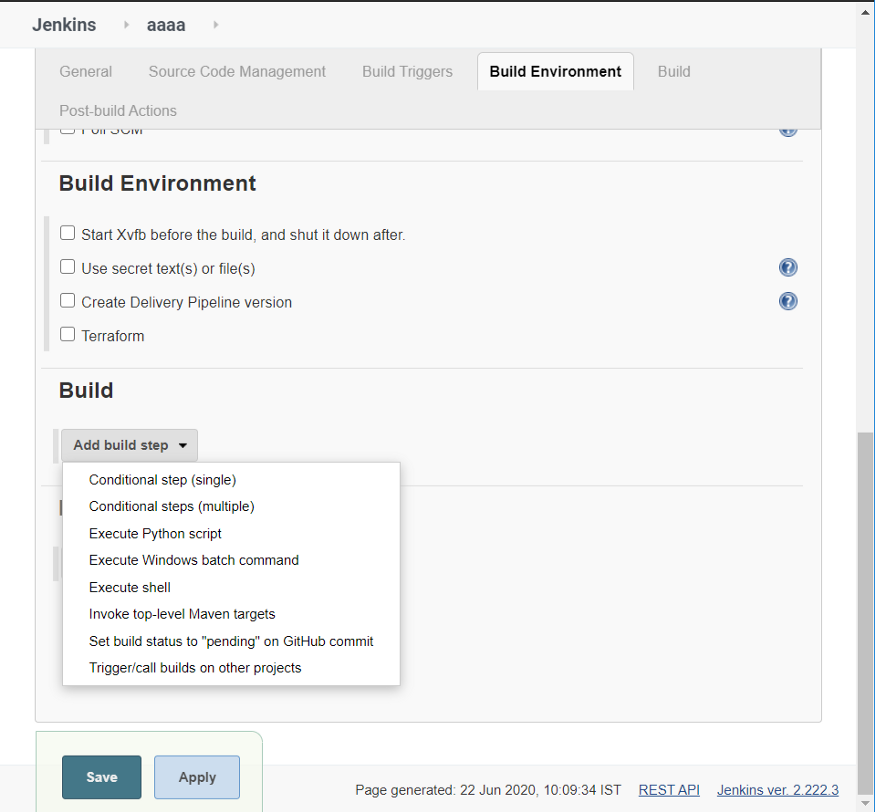This screenshot has width=875, height=812.
Task: Select Invoke top-level Maven targets
Action: [x=182, y=614]
